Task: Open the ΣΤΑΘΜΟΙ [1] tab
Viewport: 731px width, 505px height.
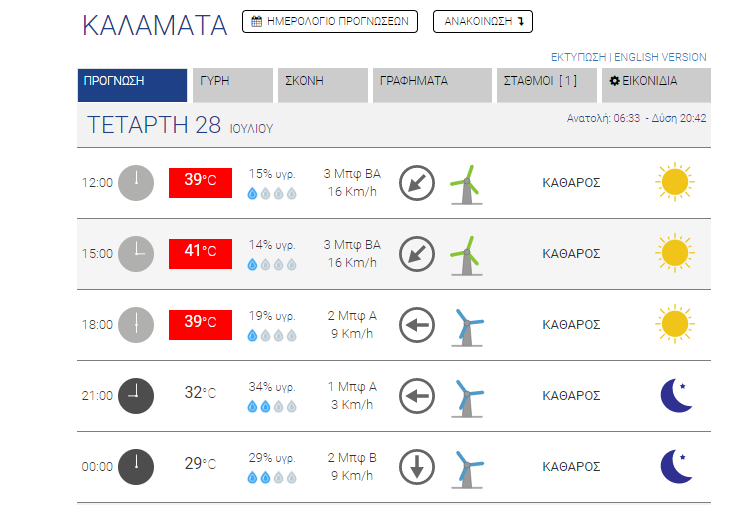Action: (x=546, y=85)
